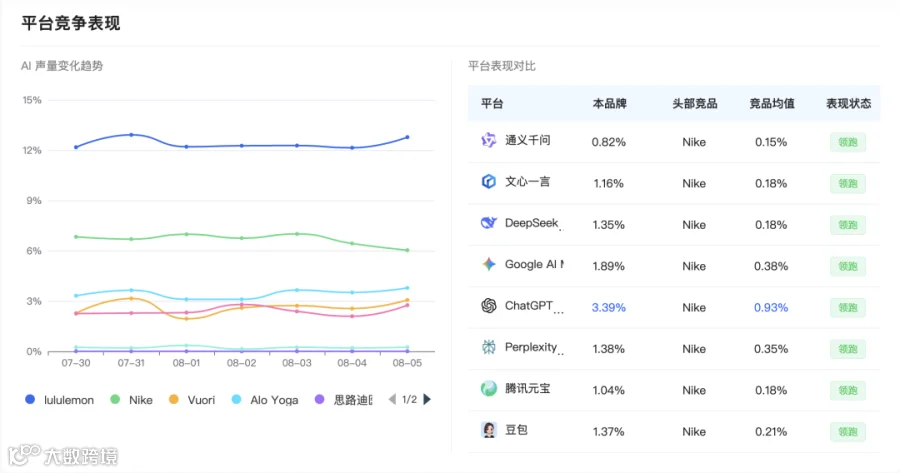Toggle Vuori series in legend

192,400
